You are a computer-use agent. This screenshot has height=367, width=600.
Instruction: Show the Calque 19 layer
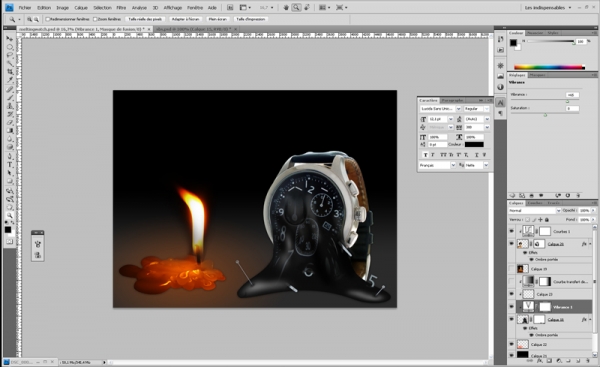point(512,269)
